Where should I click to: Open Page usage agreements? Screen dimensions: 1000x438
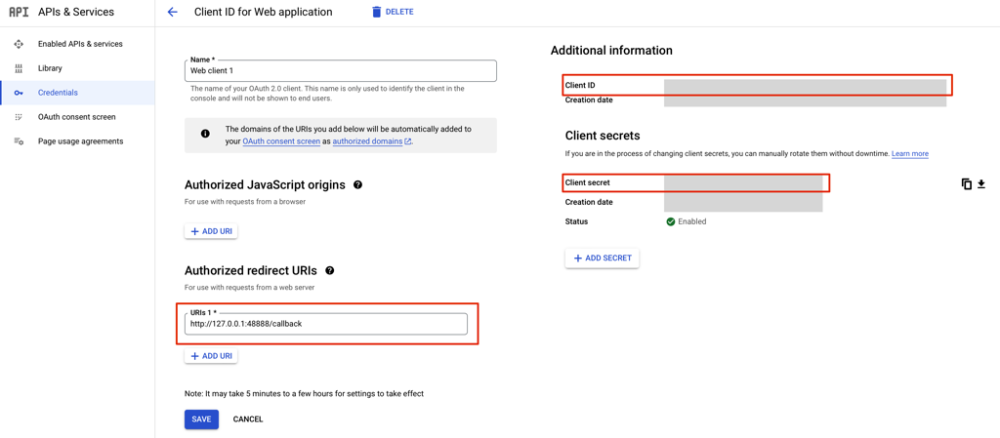(x=80, y=141)
